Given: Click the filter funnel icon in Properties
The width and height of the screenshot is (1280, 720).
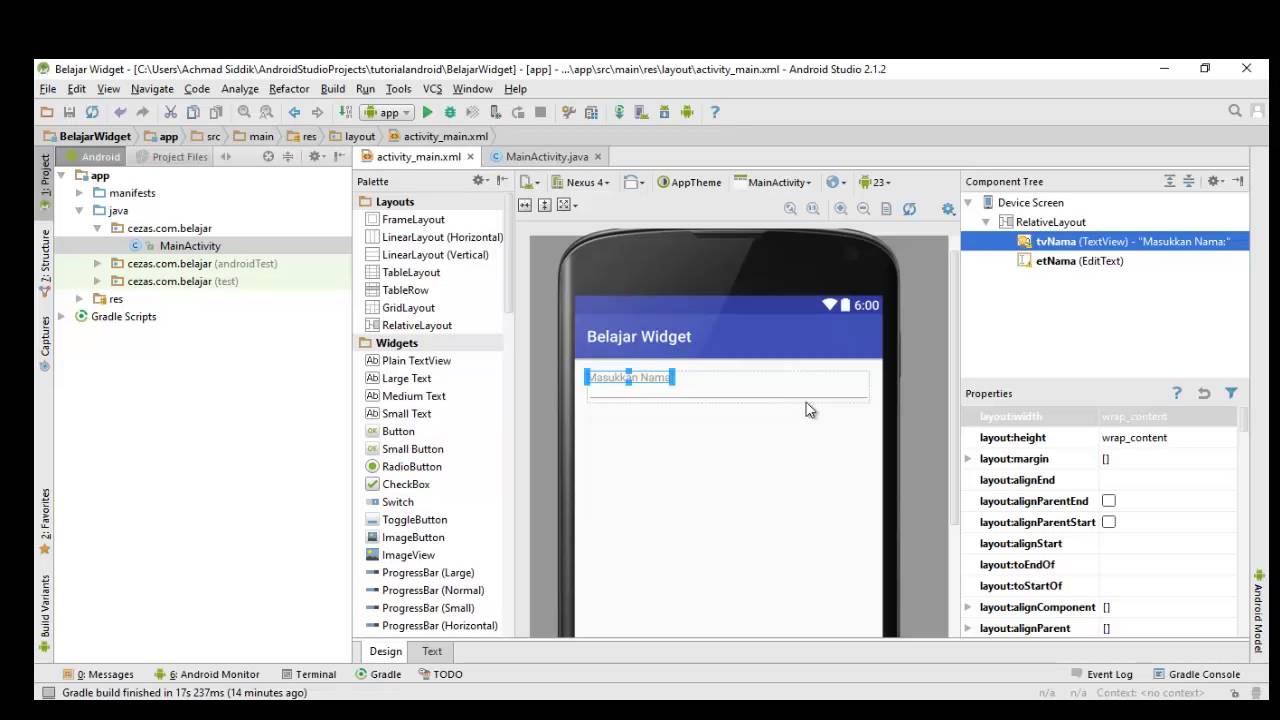Looking at the screenshot, I should click(1231, 393).
